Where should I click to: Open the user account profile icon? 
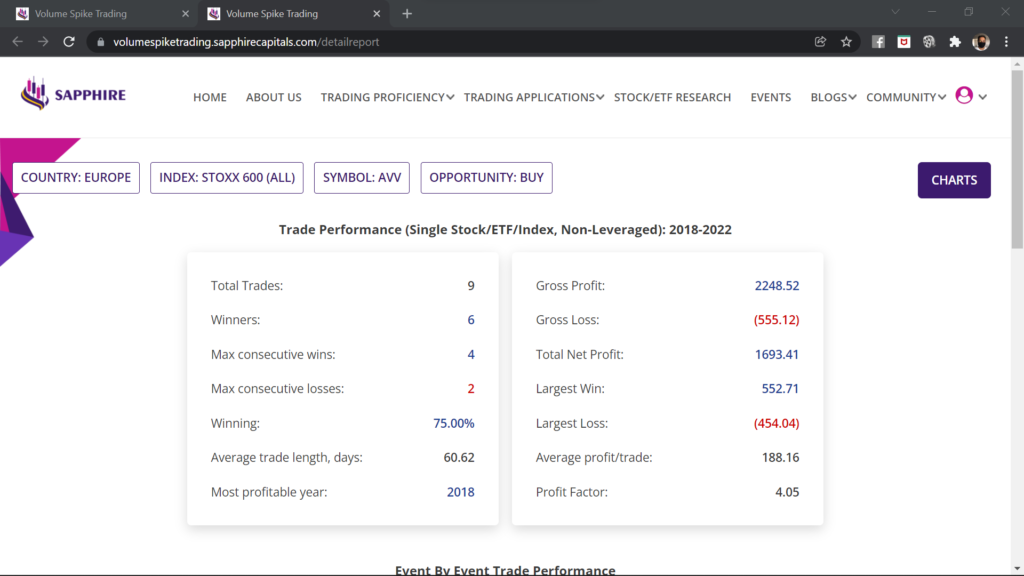point(964,96)
